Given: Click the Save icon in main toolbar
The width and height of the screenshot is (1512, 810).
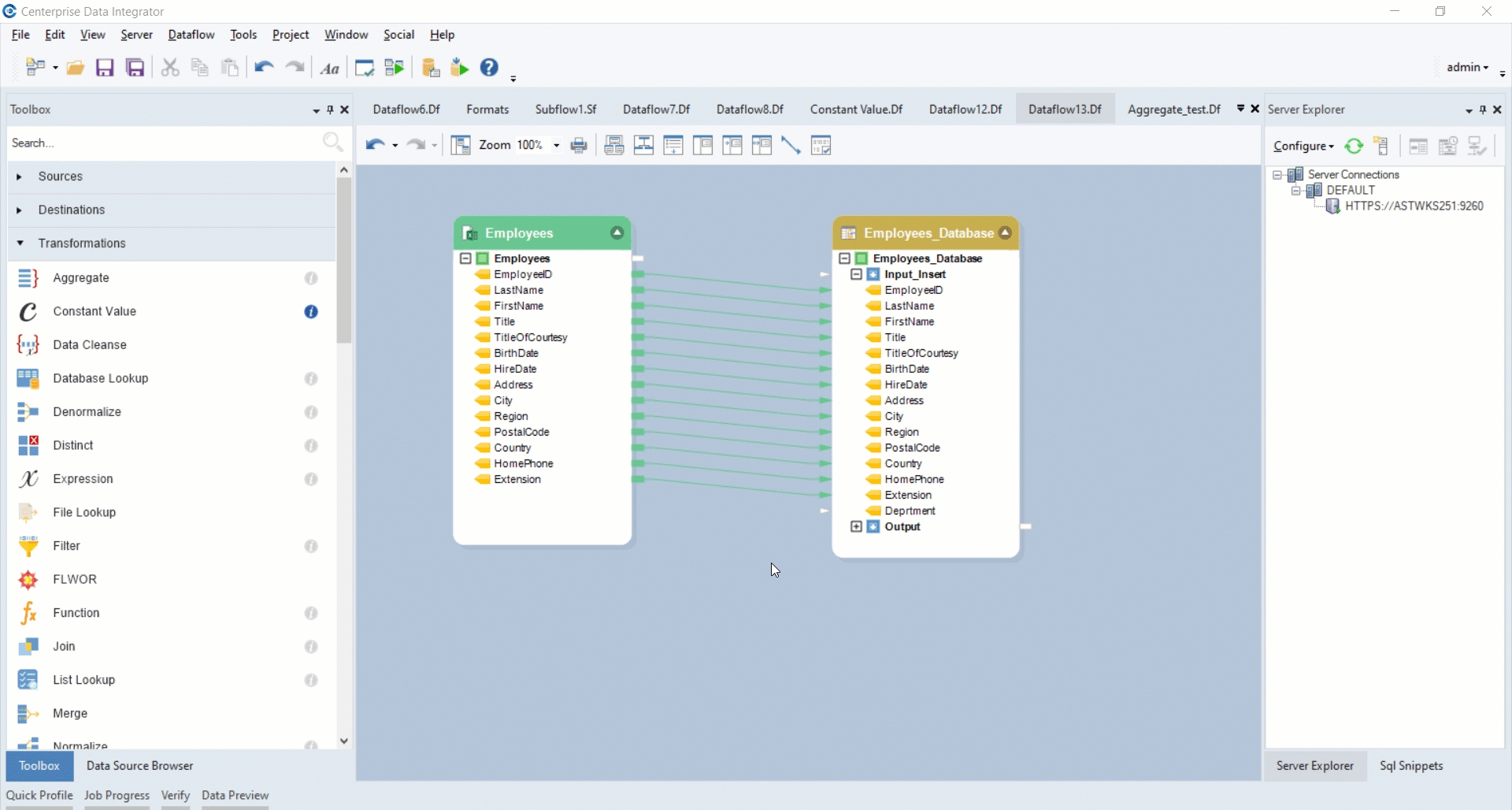Looking at the screenshot, I should pos(105,68).
